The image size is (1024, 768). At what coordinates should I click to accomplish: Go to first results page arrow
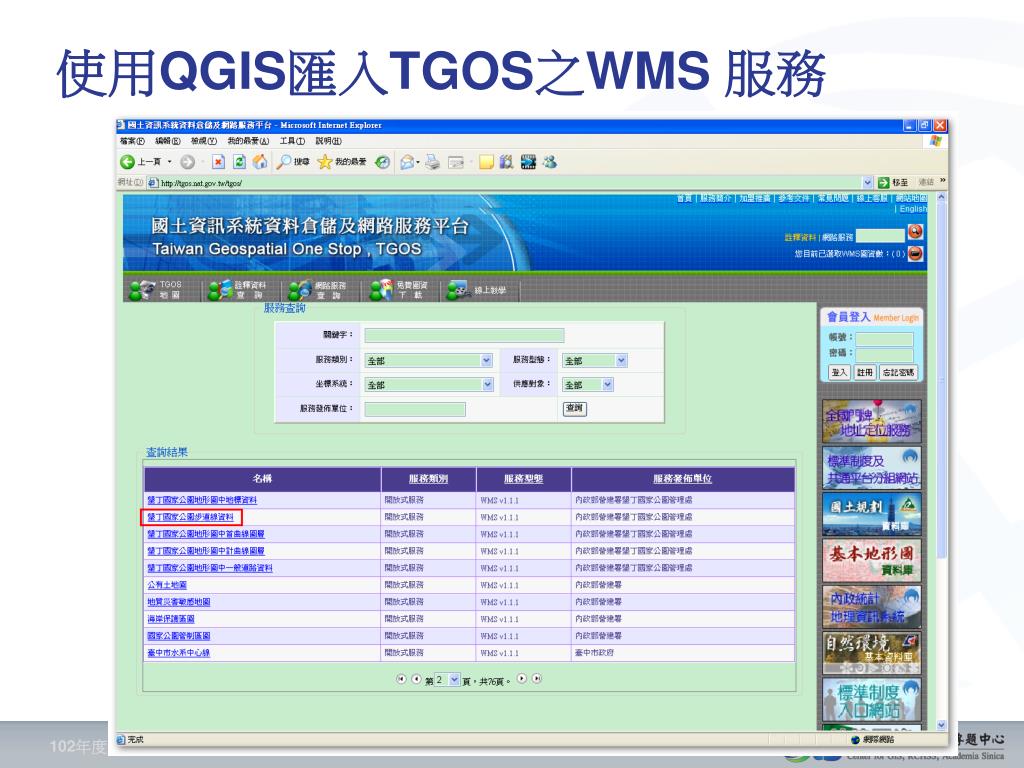(x=401, y=679)
